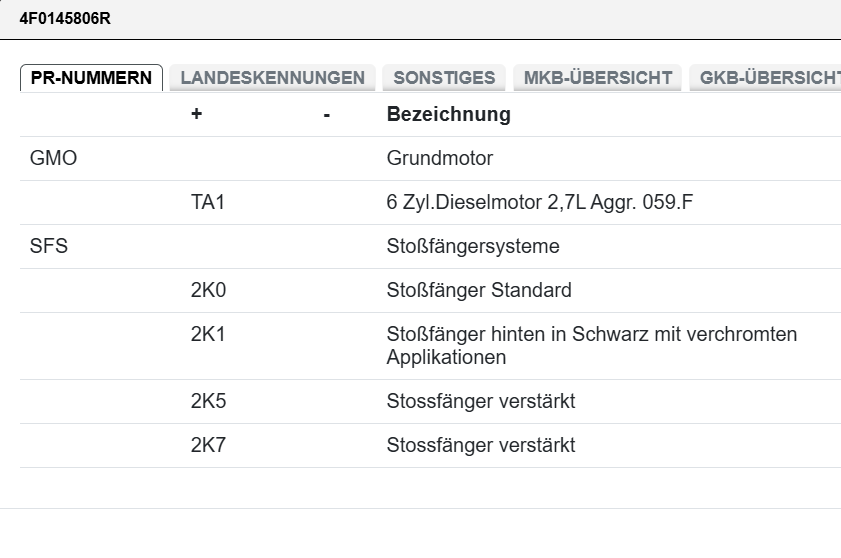Viewport: 841px width, 558px height.
Task: Open the GKB-ÜBERSICHT tab
Action: click(768, 78)
